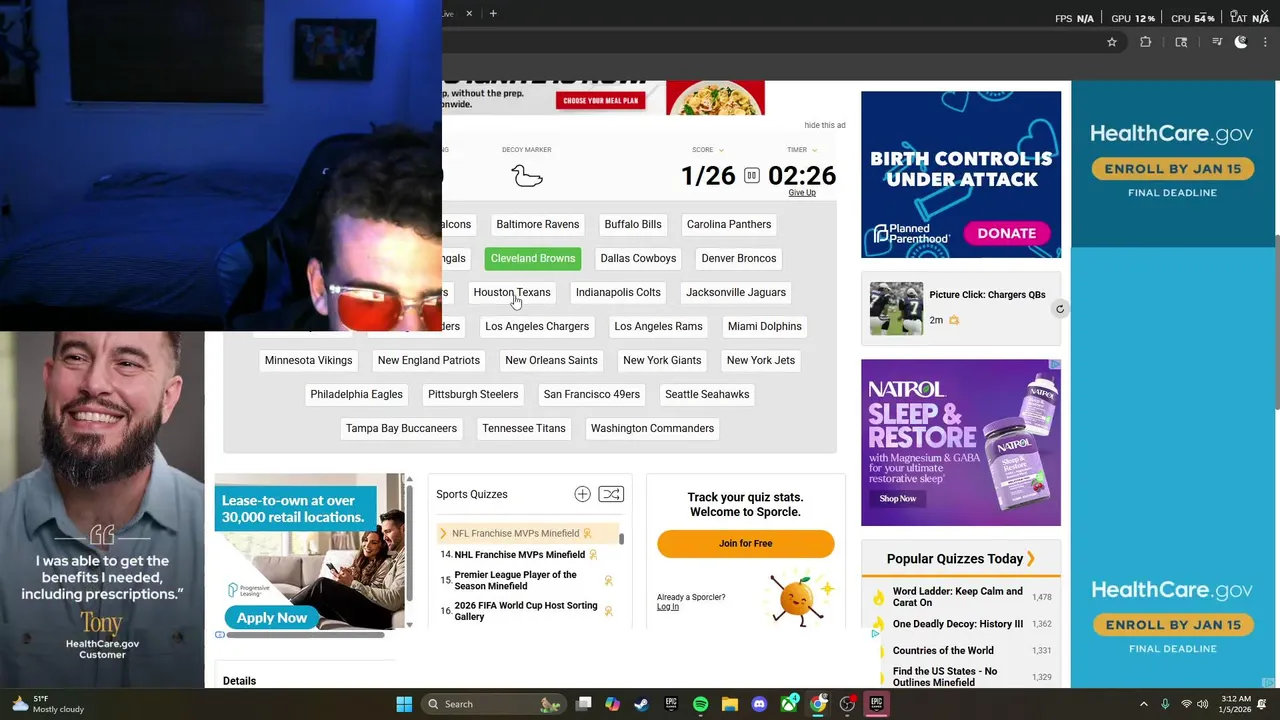Open the volume control in system tray
The width and height of the screenshot is (1280, 720).
click(x=1202, y=704)
